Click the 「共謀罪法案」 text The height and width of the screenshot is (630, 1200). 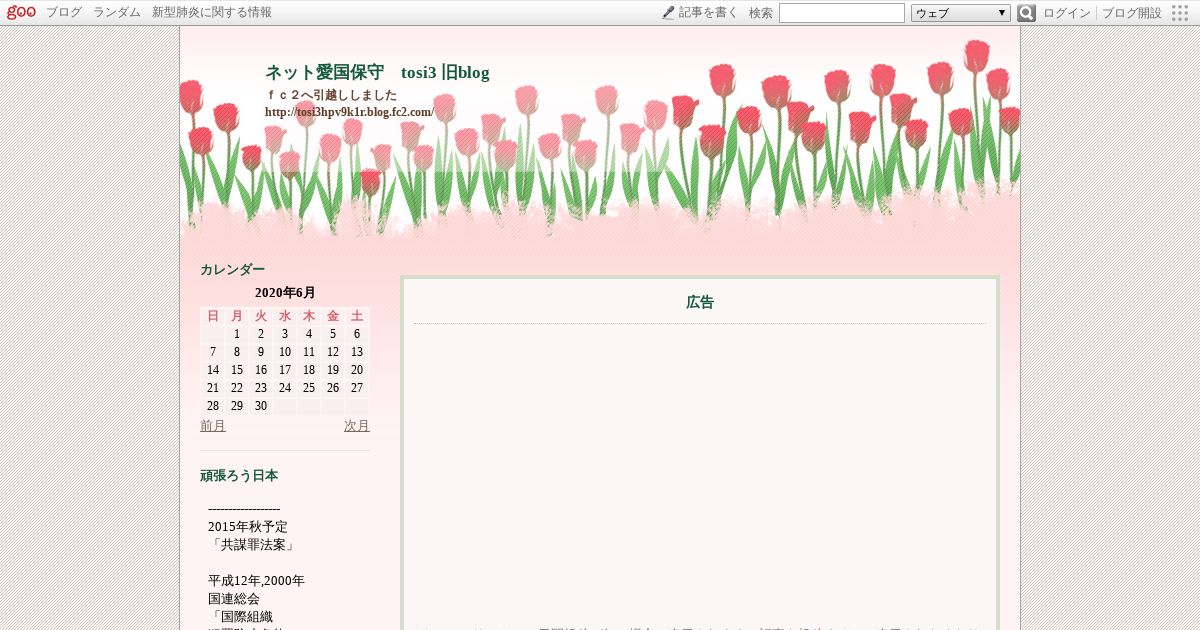(x=252, y=544)
